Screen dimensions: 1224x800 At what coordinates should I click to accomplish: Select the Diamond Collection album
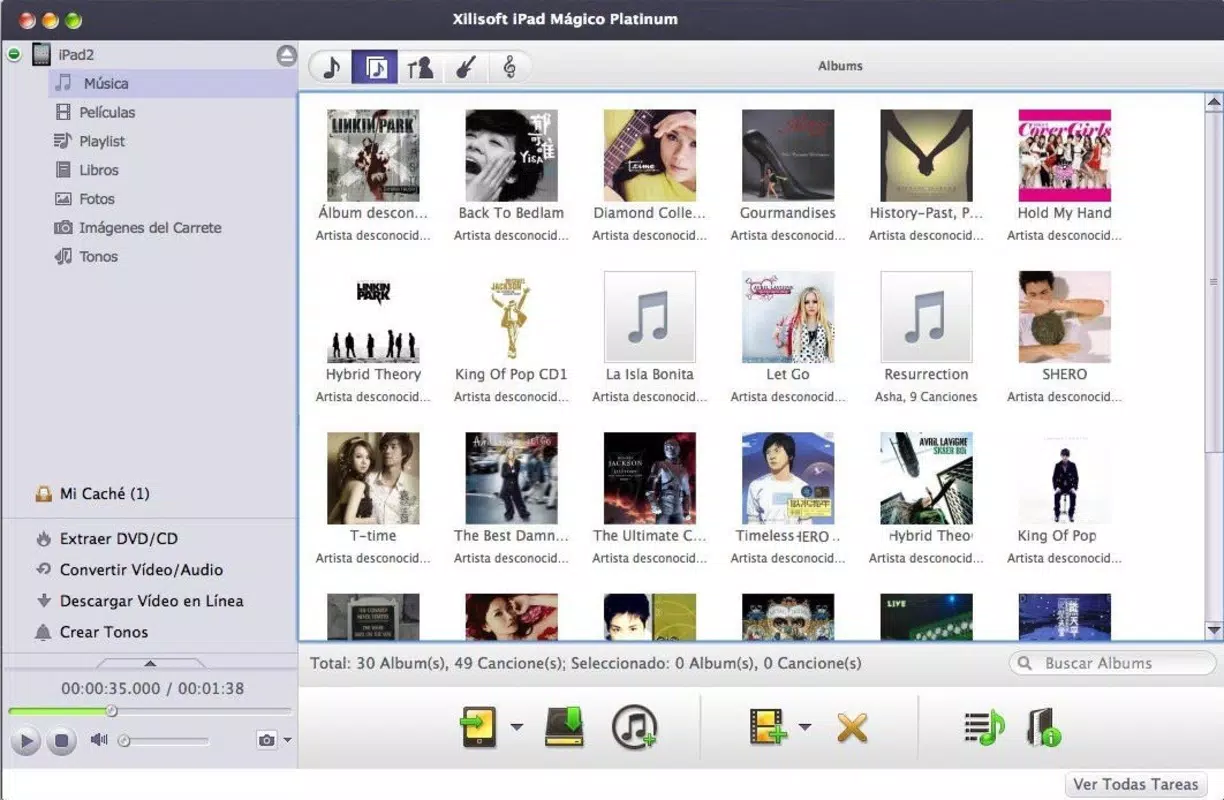649,155
